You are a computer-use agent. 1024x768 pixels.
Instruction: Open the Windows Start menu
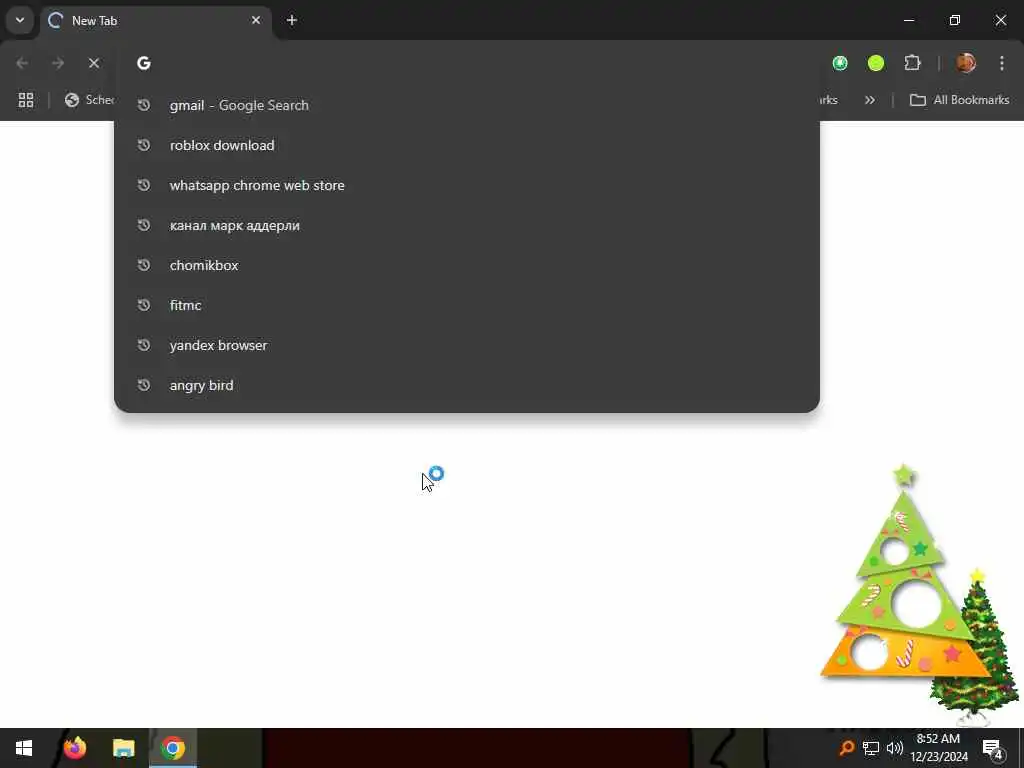(x=24, y=748)
